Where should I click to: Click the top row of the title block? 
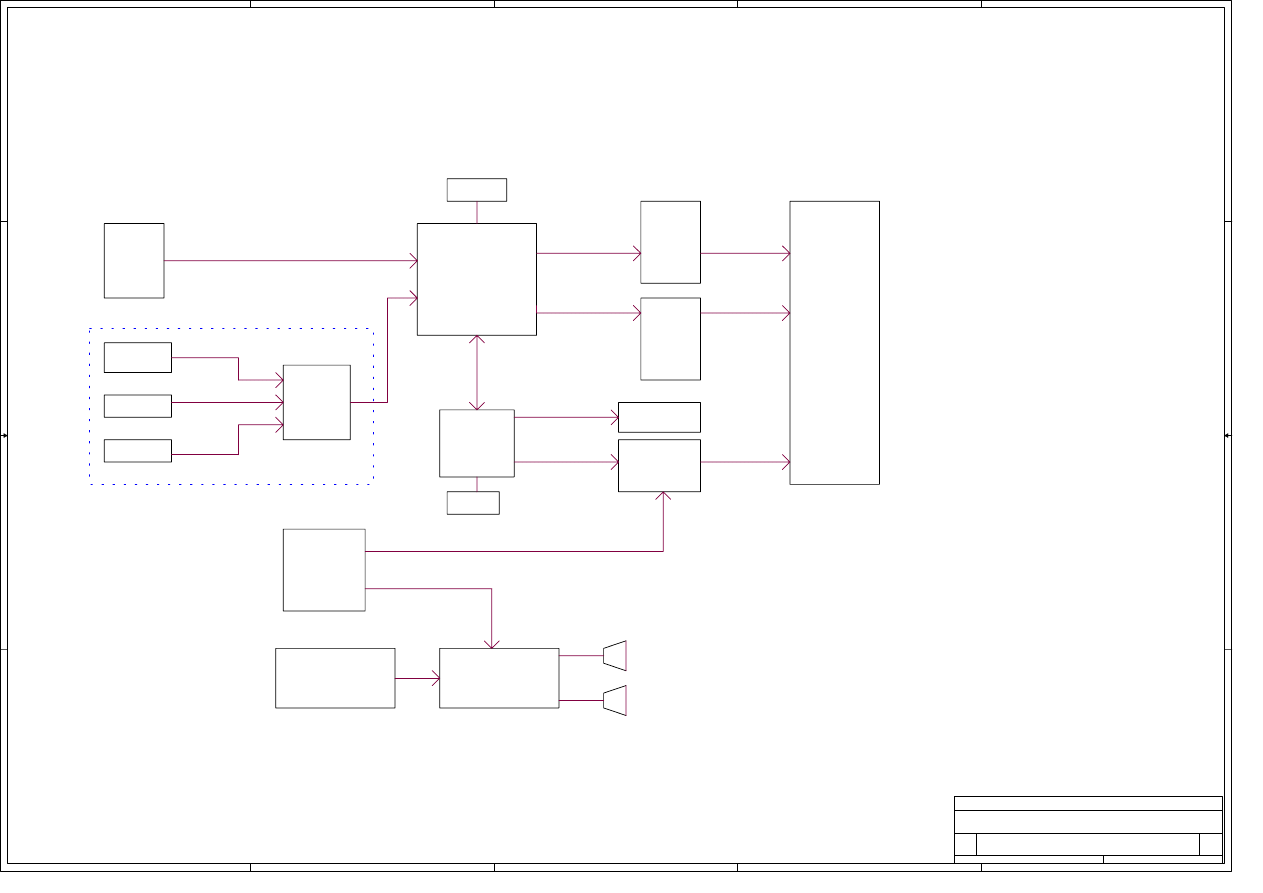(1088, 803)
